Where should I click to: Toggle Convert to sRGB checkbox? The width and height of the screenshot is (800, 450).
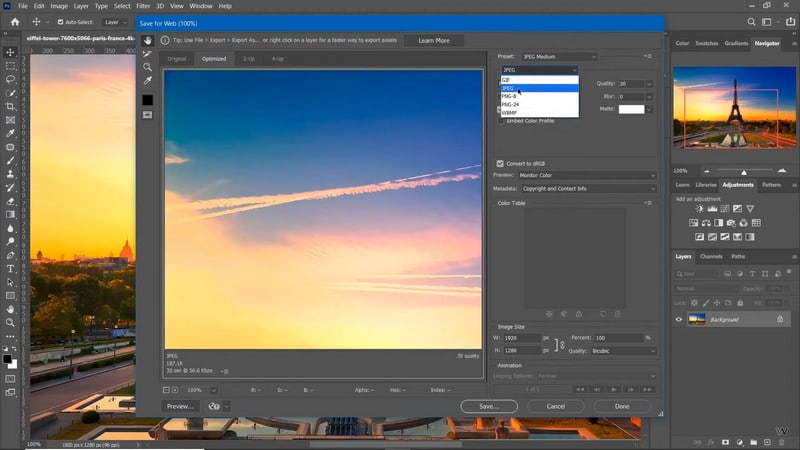point(500,163)
